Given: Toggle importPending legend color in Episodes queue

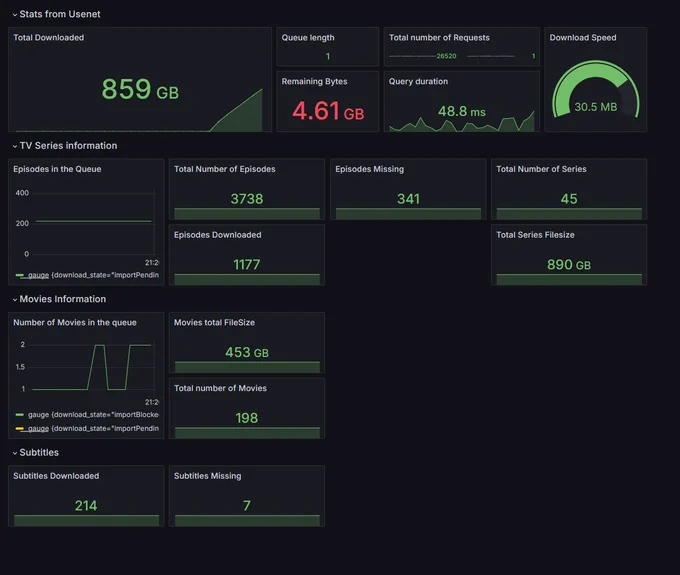Looking at the screenshot, I should click(x=20, y=275).
